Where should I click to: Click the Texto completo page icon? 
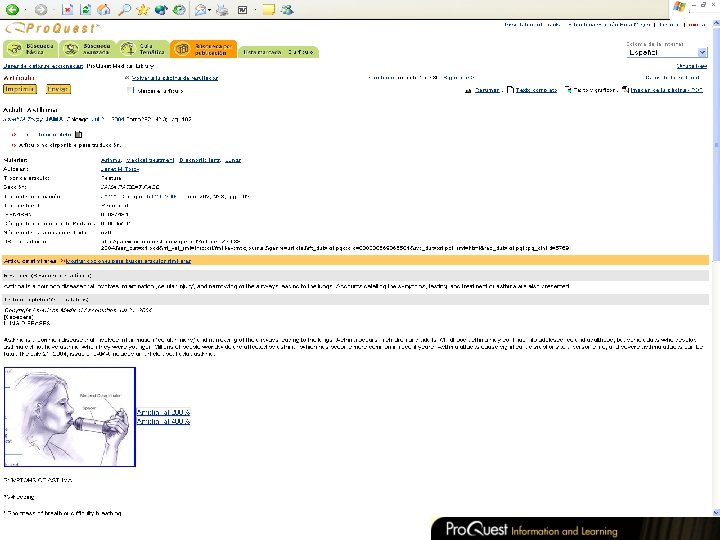510,90
